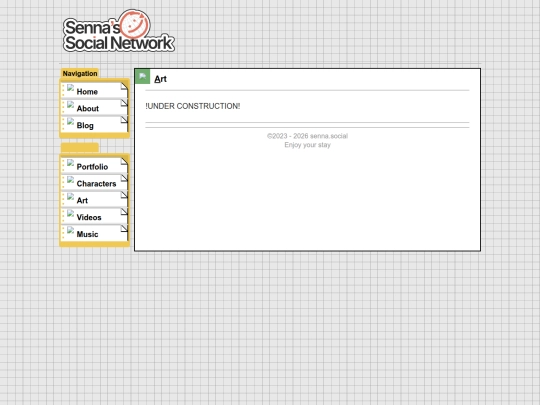Click the ©2023 - 2026 senna.social footer text
Viewport: 540px width, 405px height.
tap(308, 136)
